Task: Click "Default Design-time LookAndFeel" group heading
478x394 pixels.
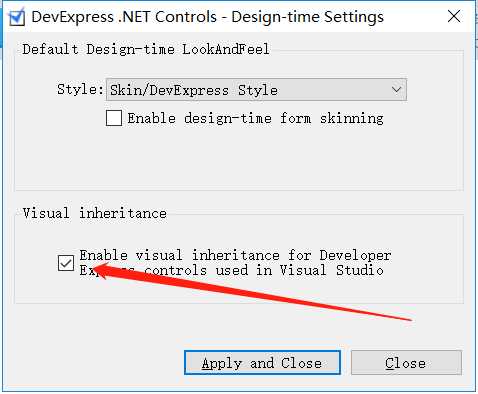Action: pyautogui.click(x=146, y=49)
